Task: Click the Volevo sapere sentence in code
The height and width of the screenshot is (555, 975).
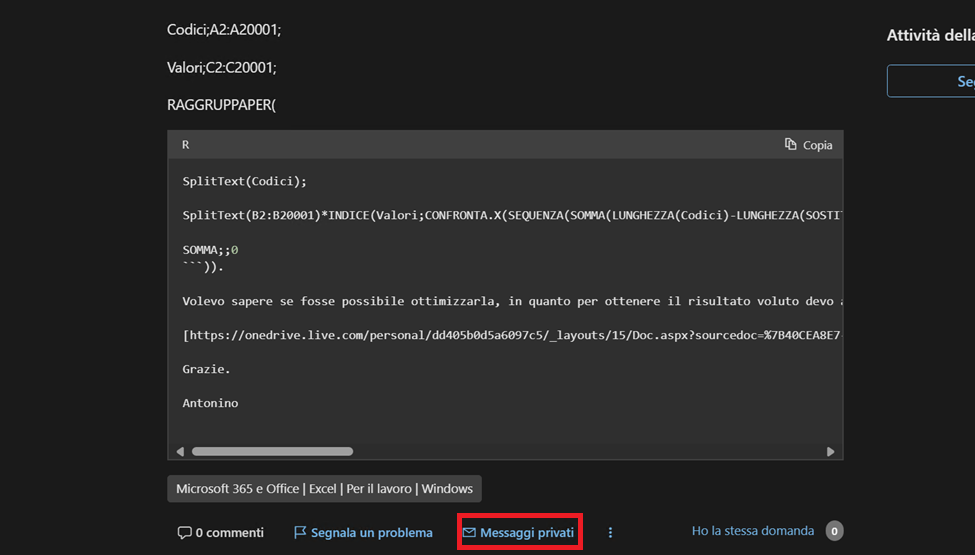Action: click(512, 301)
